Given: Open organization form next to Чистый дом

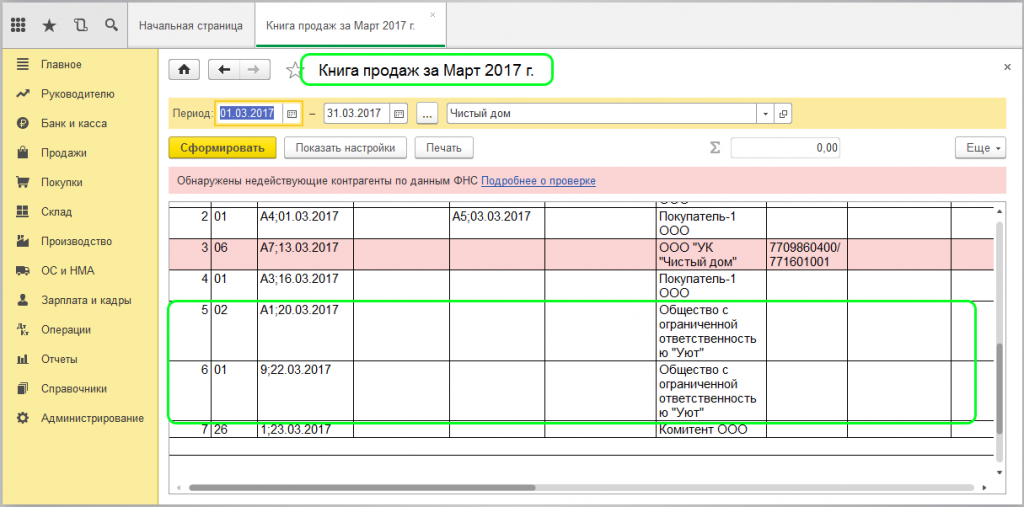Looking at the screenshot, I should (x=783, y=114).
